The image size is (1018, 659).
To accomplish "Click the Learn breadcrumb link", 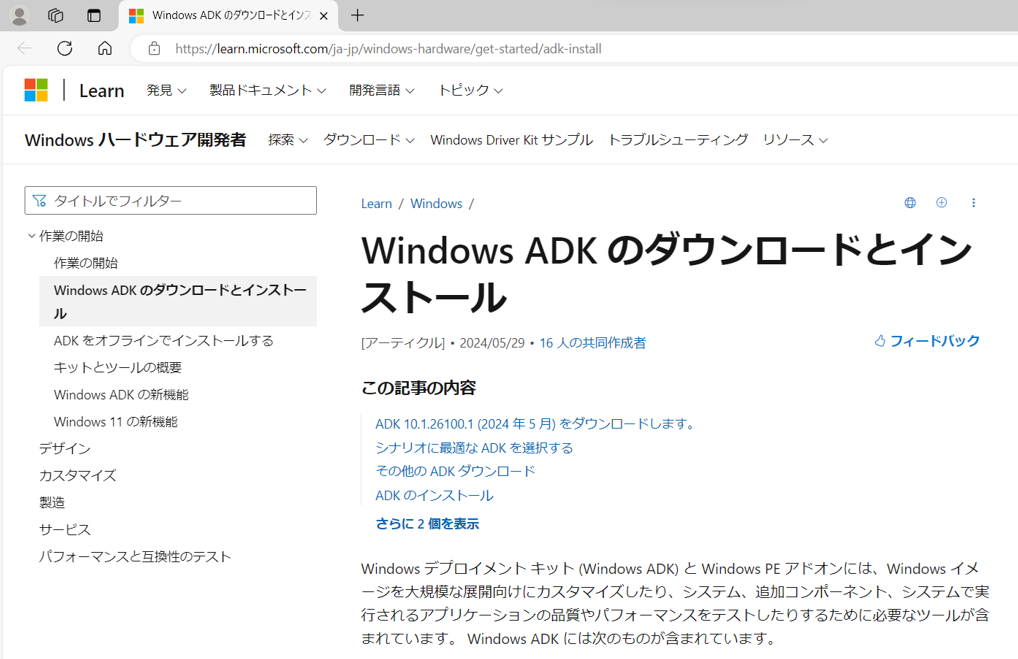I will [x=377, y=203].
